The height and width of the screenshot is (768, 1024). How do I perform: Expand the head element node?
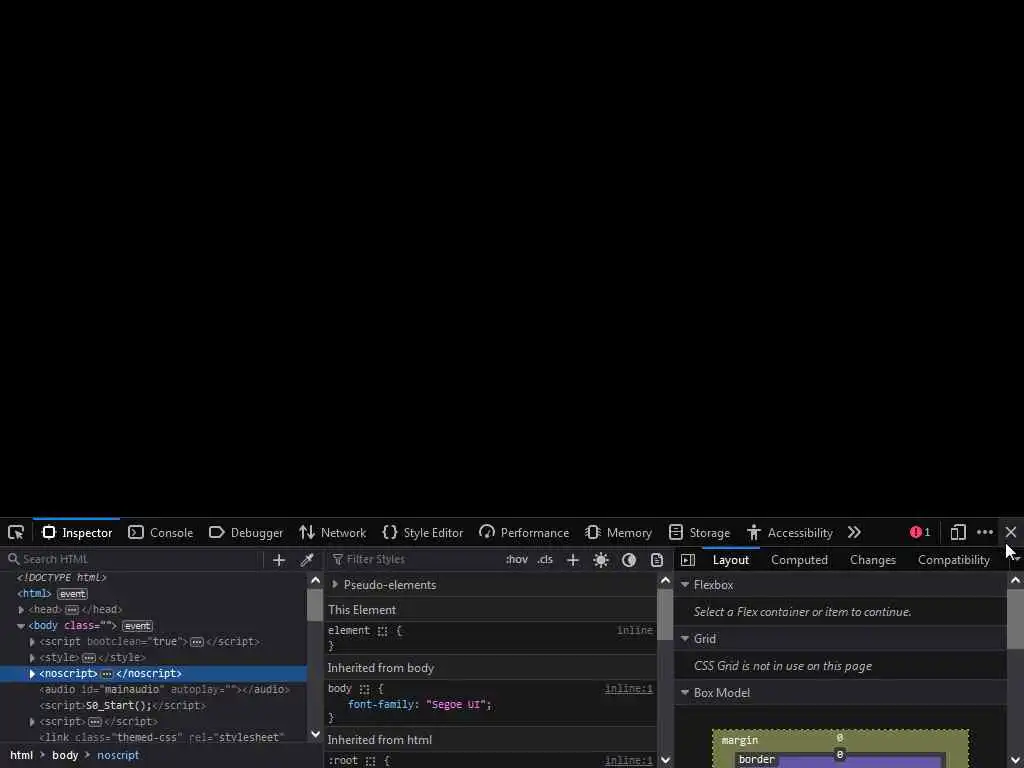point(22,609)
